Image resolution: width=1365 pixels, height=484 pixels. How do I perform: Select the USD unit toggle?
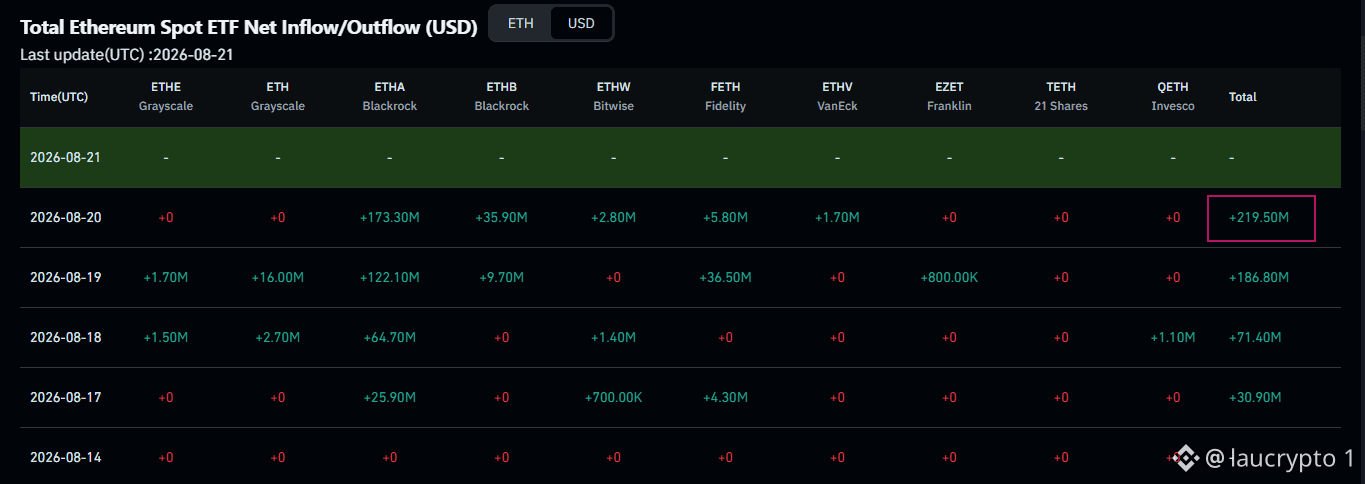(x=581, y=23)
